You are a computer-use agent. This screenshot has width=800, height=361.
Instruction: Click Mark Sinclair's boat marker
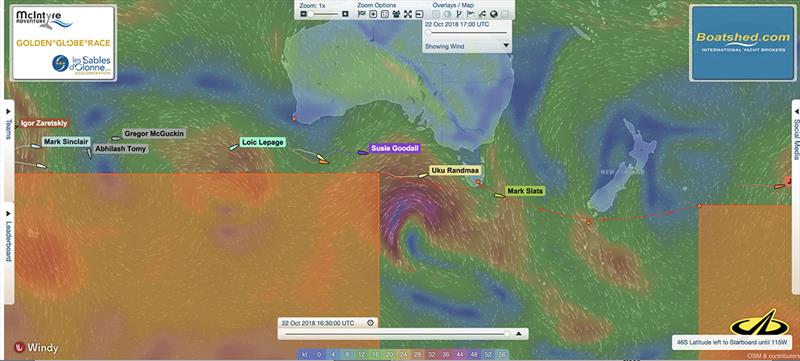pos(36,146)
